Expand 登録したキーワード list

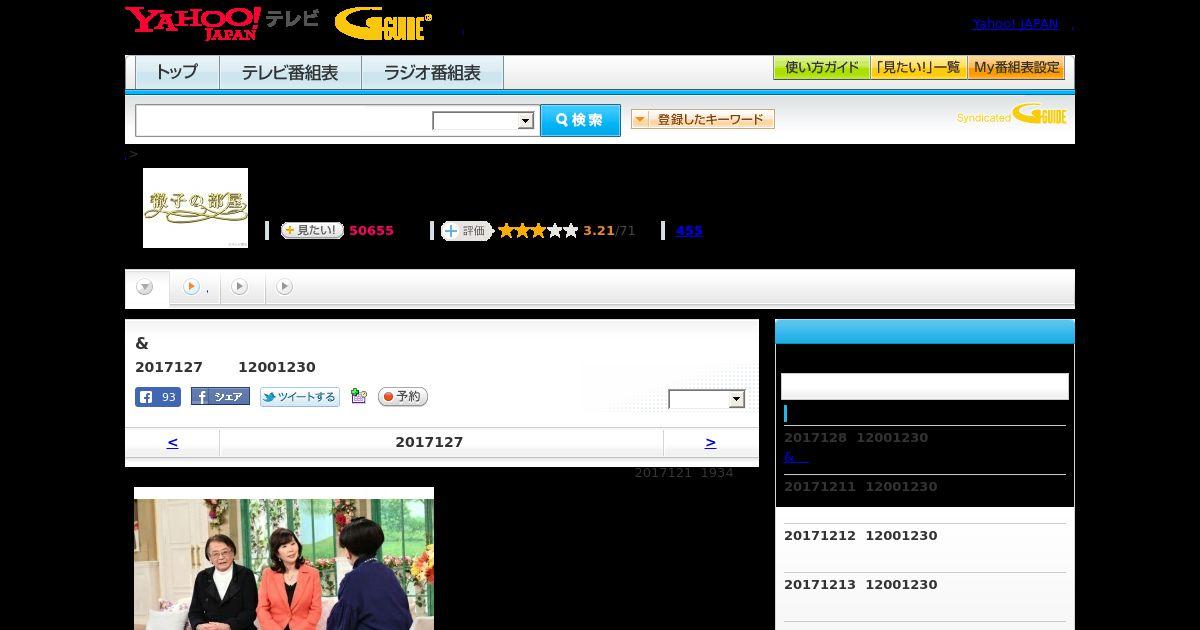[703, 119]
